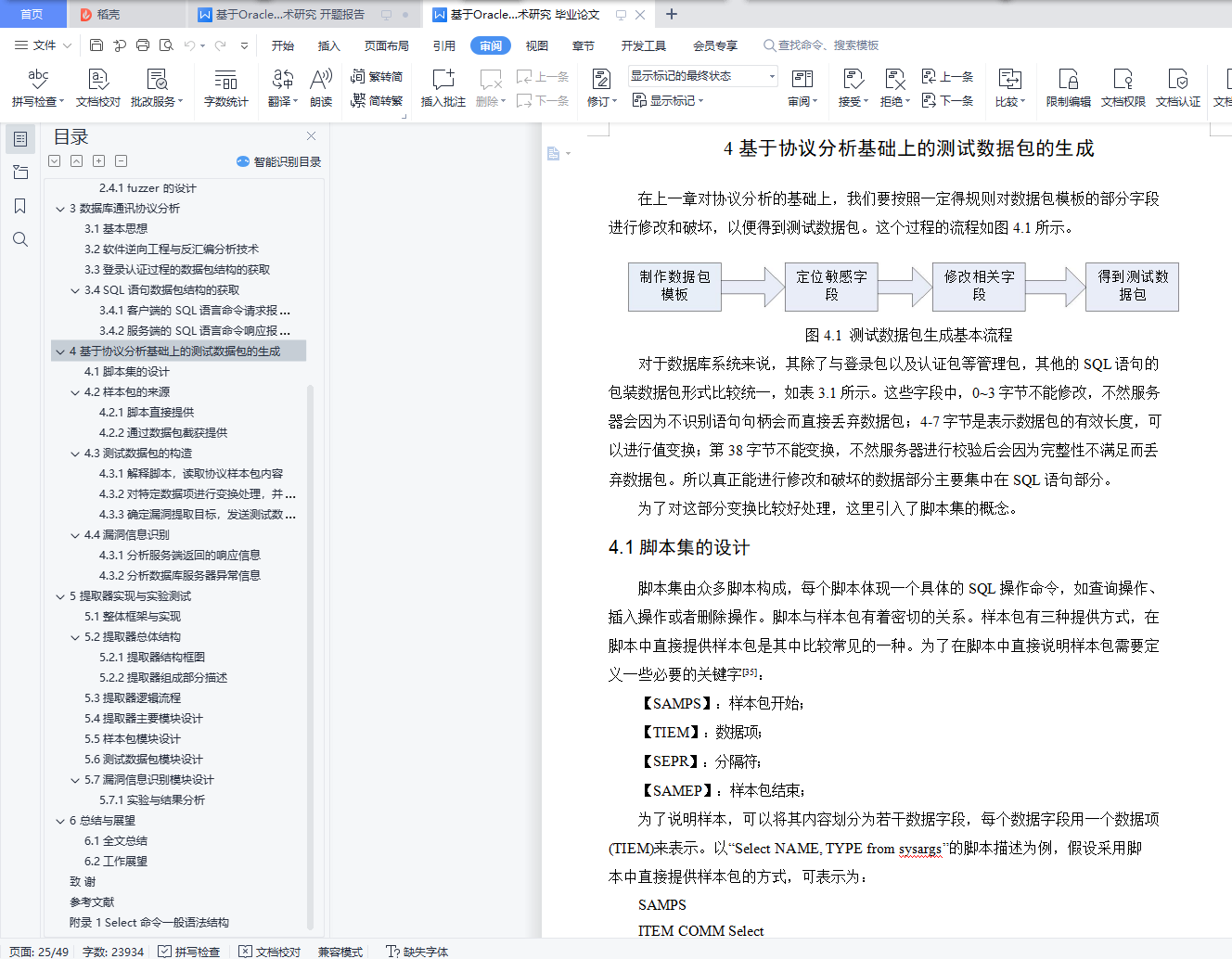Switch to the 视图 ribbon tab
Image resolution: width=1232 pixels, height=959 pixels.
(x=537, y=45)
